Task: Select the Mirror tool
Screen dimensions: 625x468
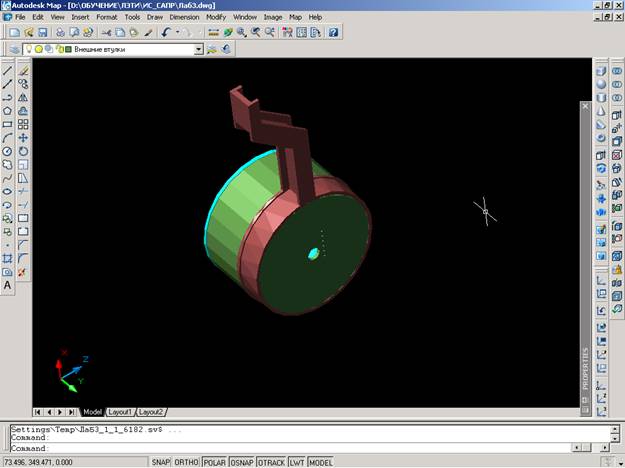Action: pyautogui.click(x=23, y=98)
